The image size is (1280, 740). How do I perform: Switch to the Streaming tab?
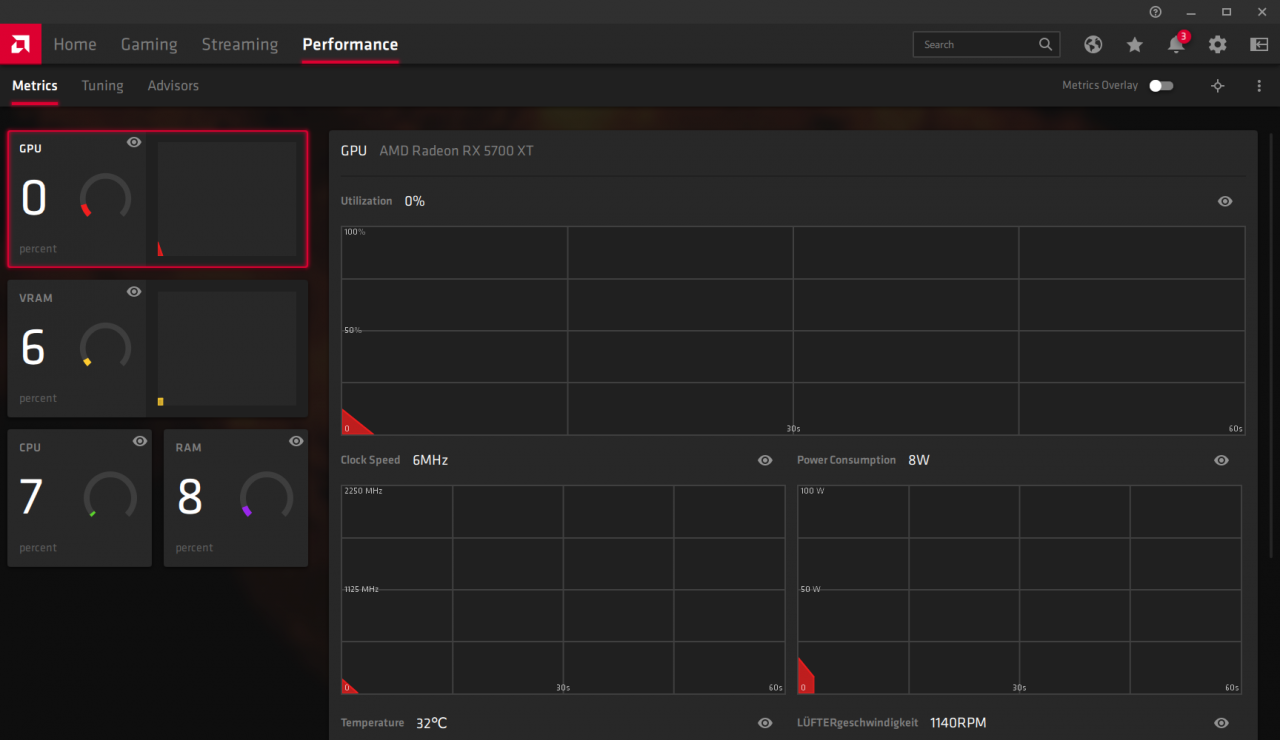point(240,44)
